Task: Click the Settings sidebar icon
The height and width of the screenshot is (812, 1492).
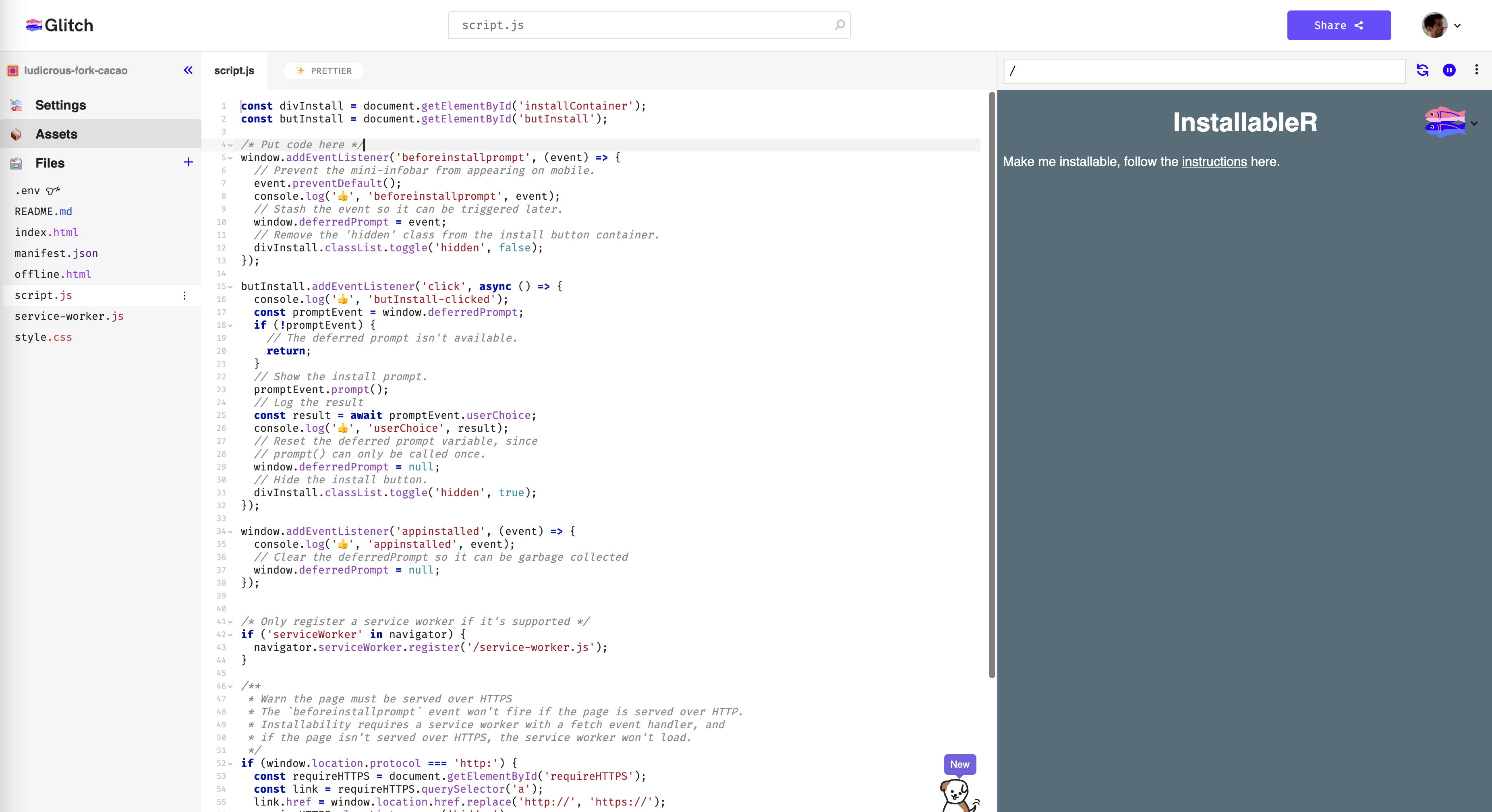Action: (x=16, y=105)
